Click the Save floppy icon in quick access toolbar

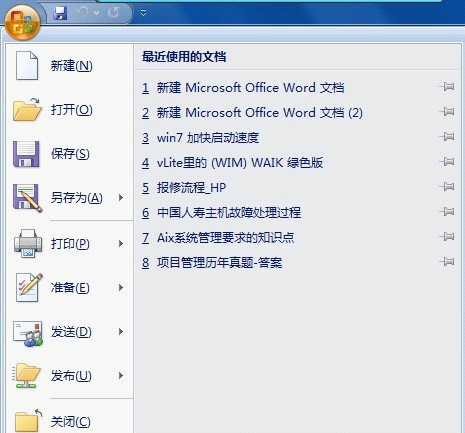60,13
